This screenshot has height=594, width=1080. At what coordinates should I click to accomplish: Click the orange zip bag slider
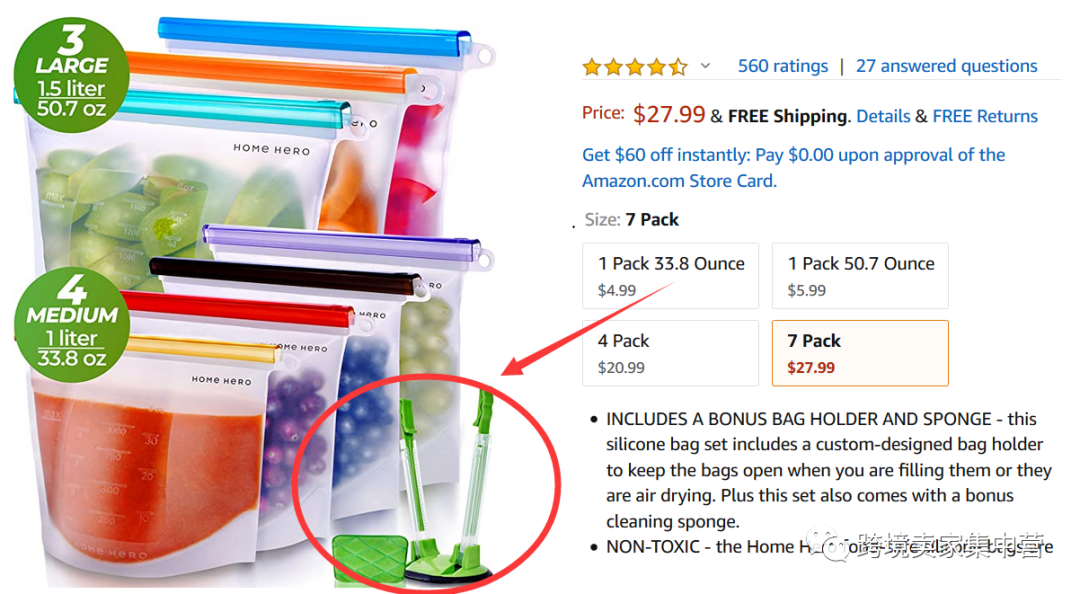(273, 74)
